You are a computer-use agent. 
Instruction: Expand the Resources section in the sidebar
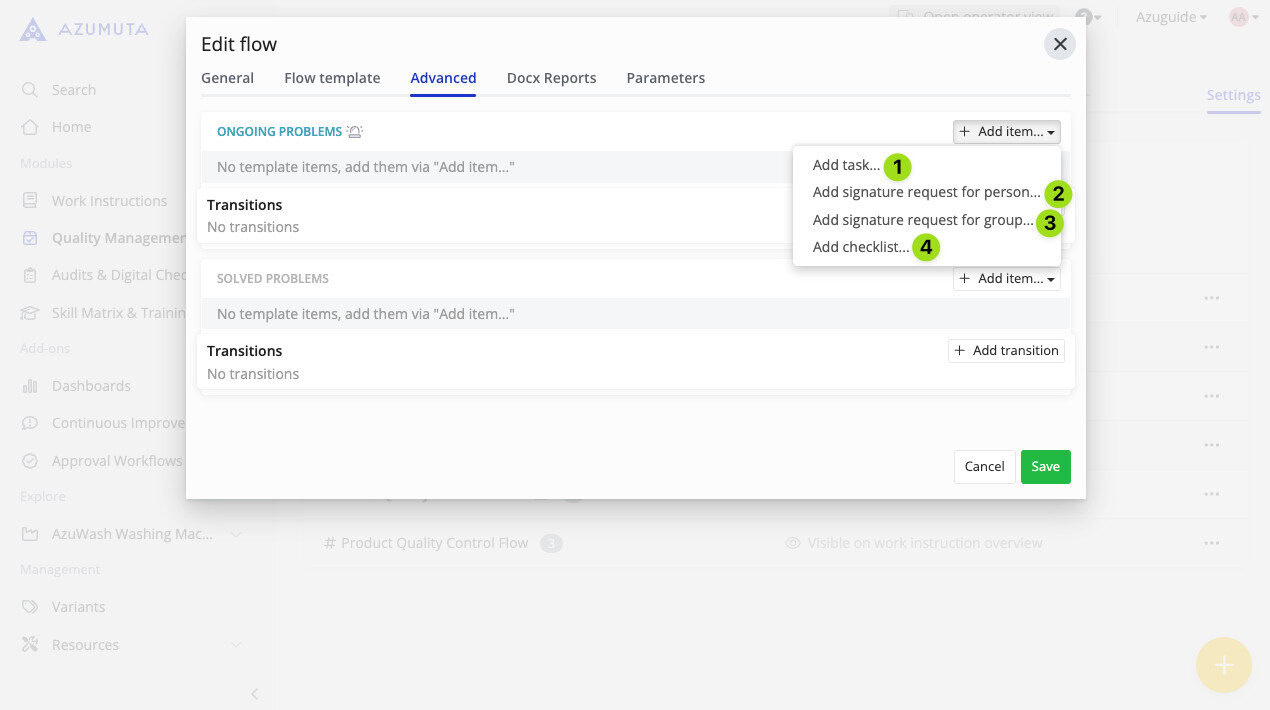click(235, 644)
